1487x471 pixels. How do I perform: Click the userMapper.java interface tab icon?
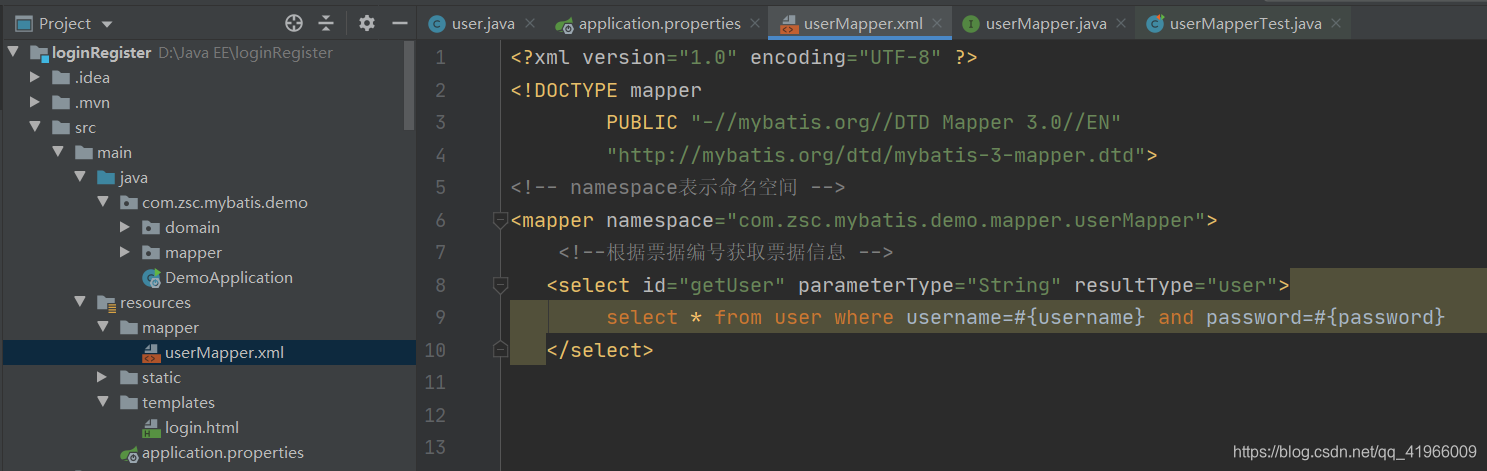click(x=970, y=24)
